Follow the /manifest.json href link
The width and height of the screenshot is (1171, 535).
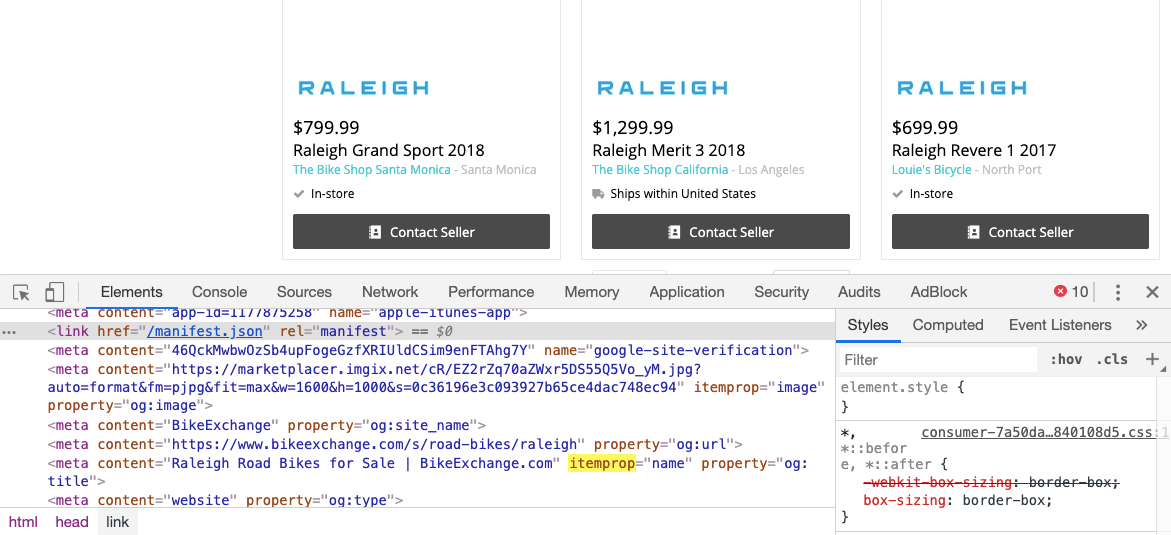pos(205,331)
